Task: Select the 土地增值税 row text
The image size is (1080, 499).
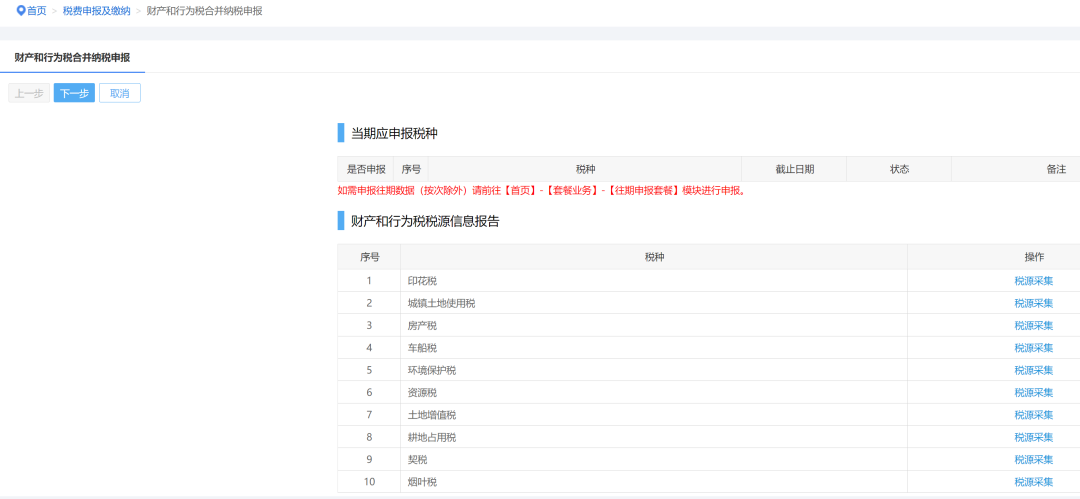Action: pyautogui.click(x=432, y=415)
